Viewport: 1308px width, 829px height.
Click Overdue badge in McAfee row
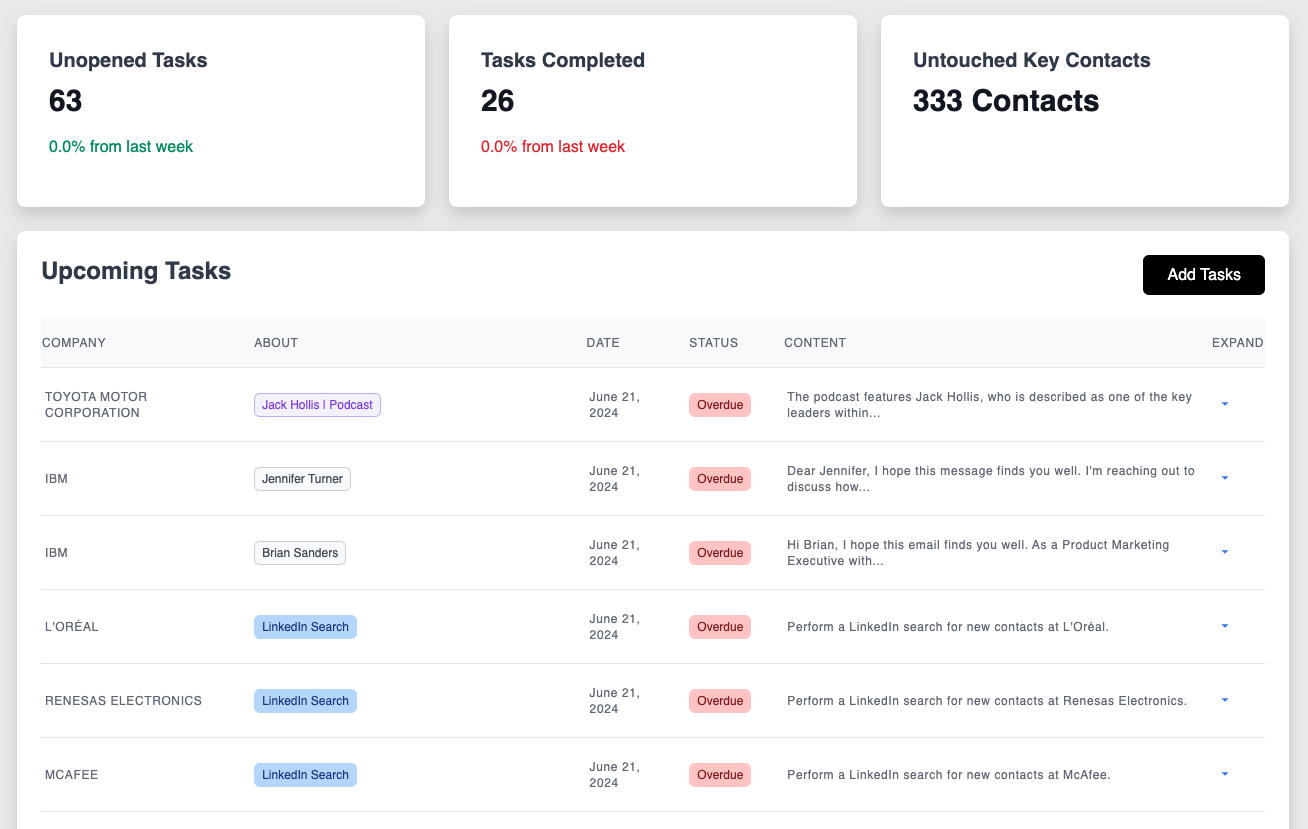coord(720,775)
